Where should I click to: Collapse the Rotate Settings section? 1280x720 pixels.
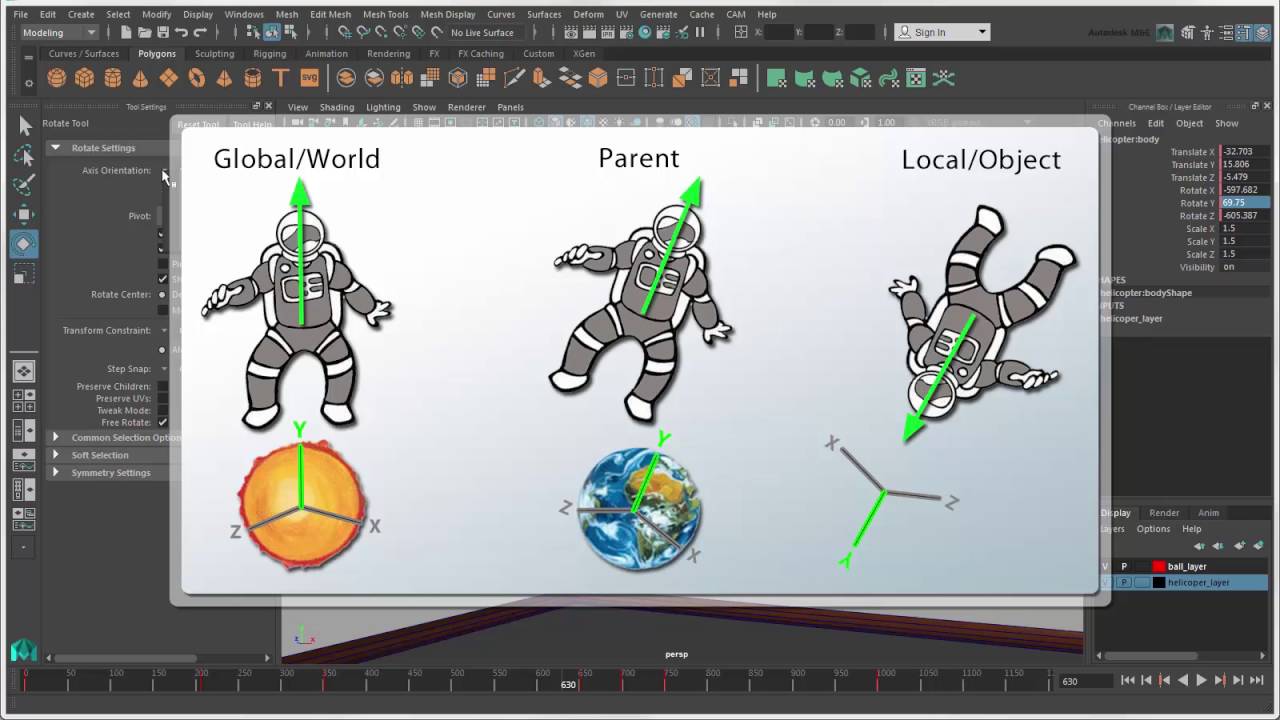pyautogui.click(x=56, y=147)
